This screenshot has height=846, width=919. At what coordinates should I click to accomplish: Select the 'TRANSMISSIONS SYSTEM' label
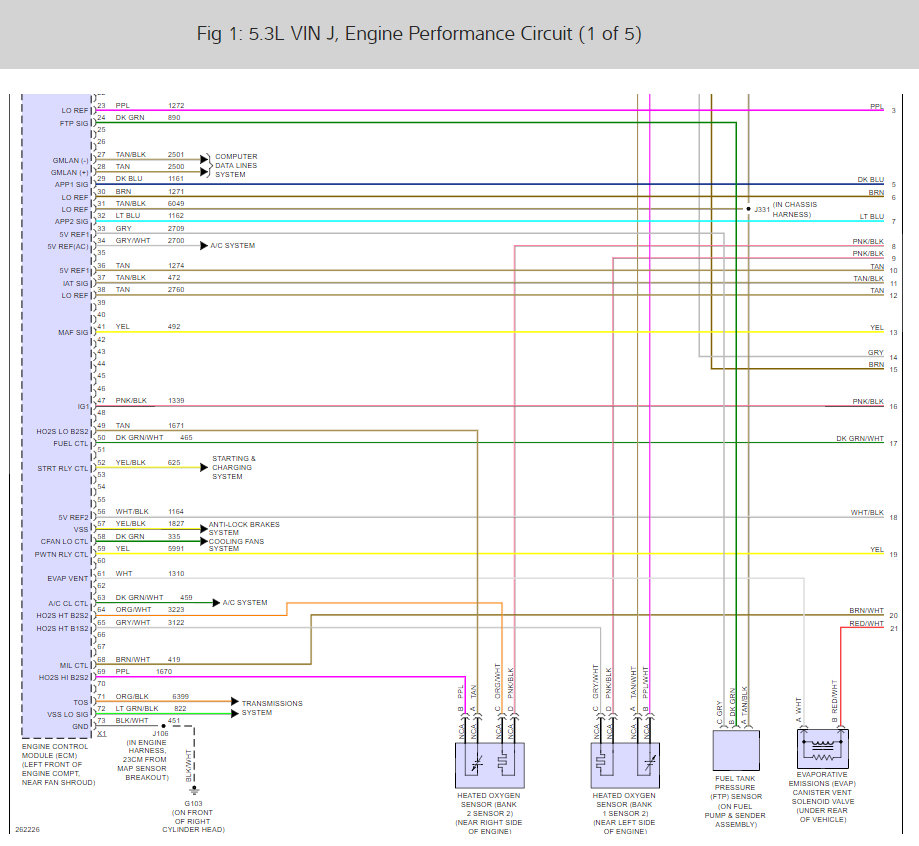272,708
